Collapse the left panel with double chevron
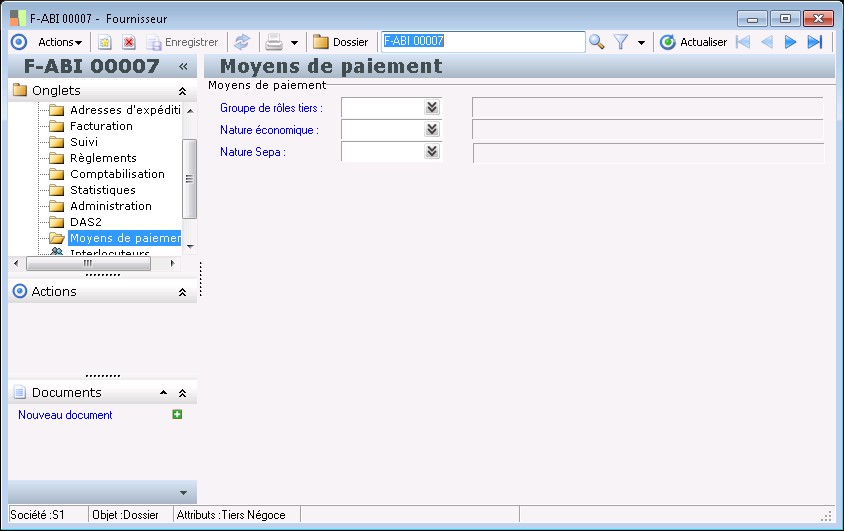The width and height of the screenshot is (844, 531). point(183,66)
